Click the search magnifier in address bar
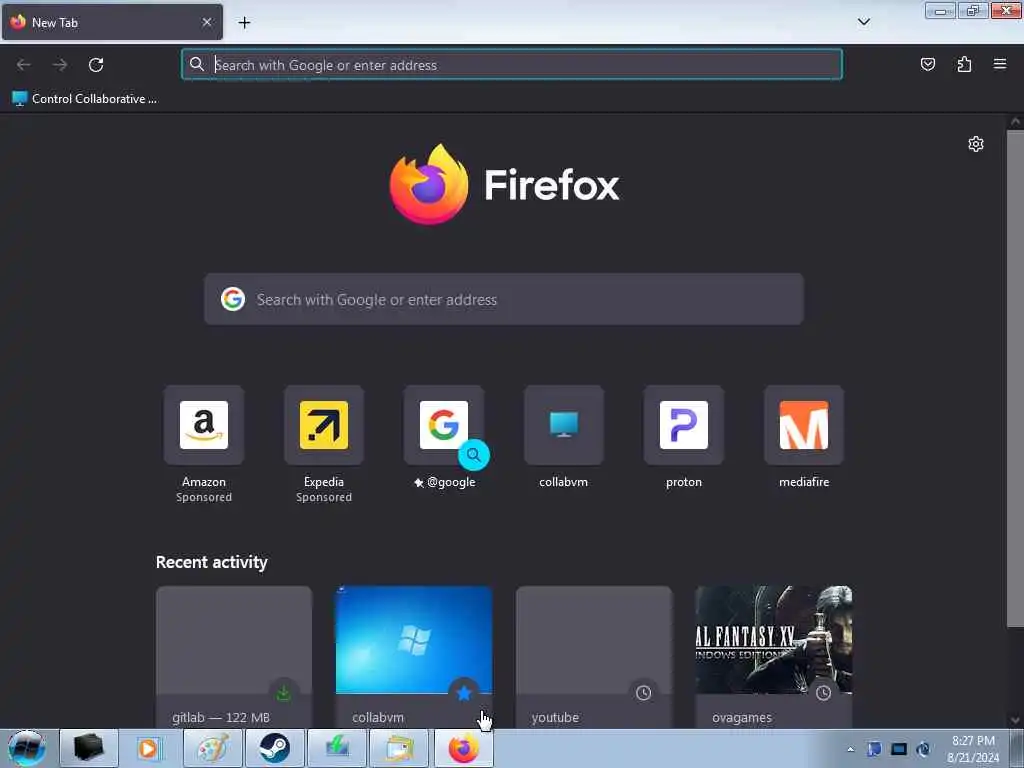 click(x=197, y=64)
